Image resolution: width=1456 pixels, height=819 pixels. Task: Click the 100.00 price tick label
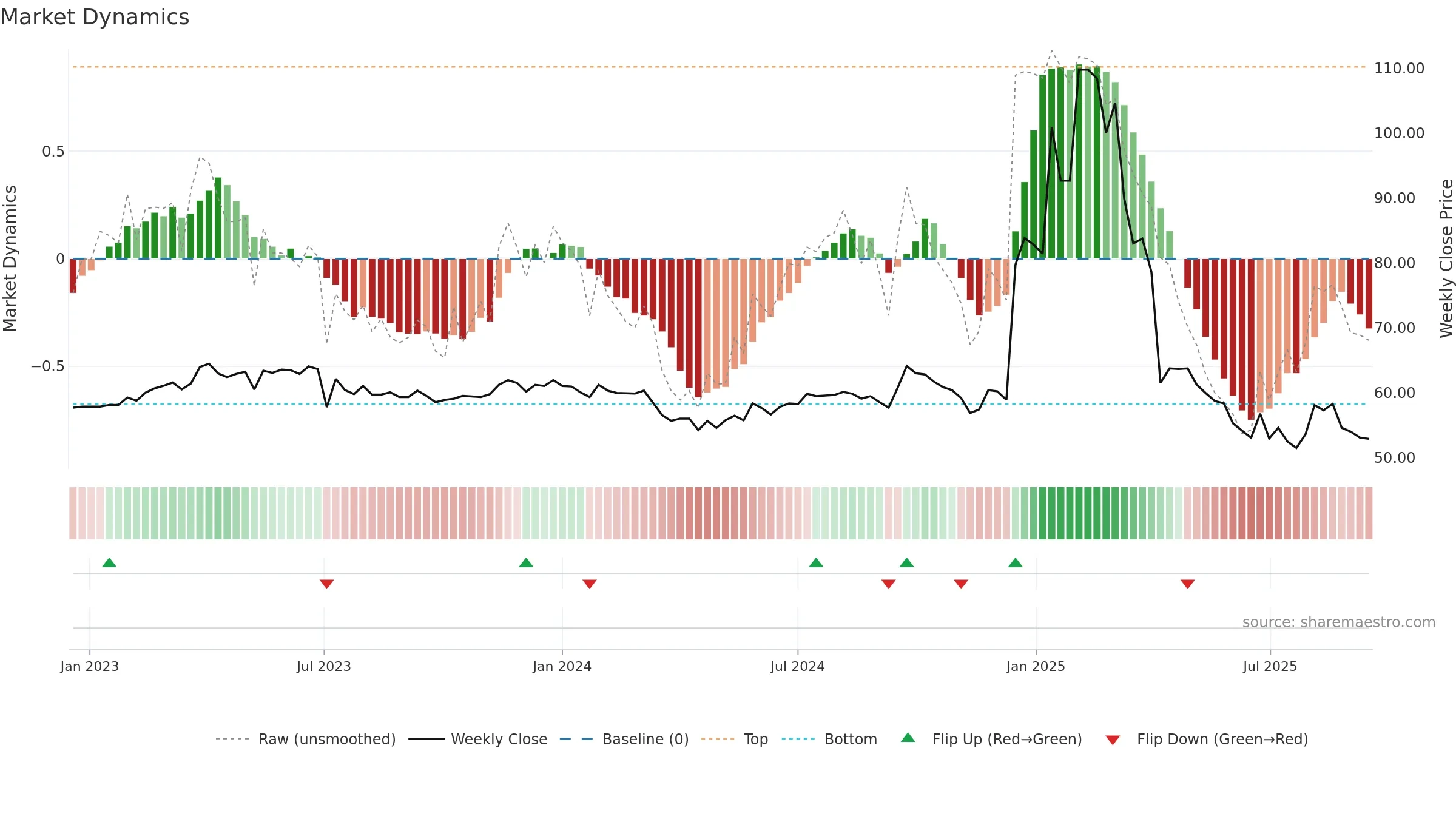[1399, 133]
